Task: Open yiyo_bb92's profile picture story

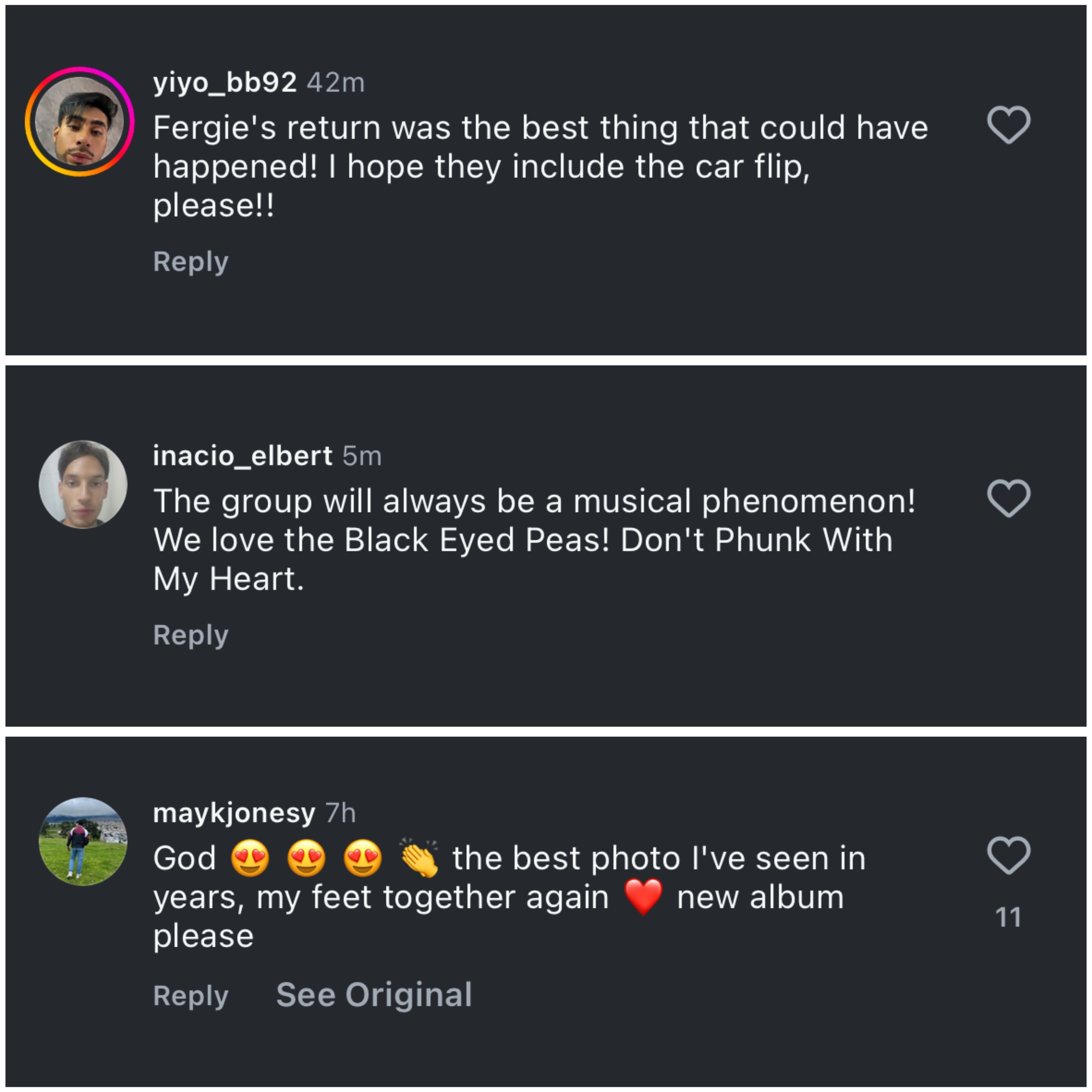Action: click(80, 121)
